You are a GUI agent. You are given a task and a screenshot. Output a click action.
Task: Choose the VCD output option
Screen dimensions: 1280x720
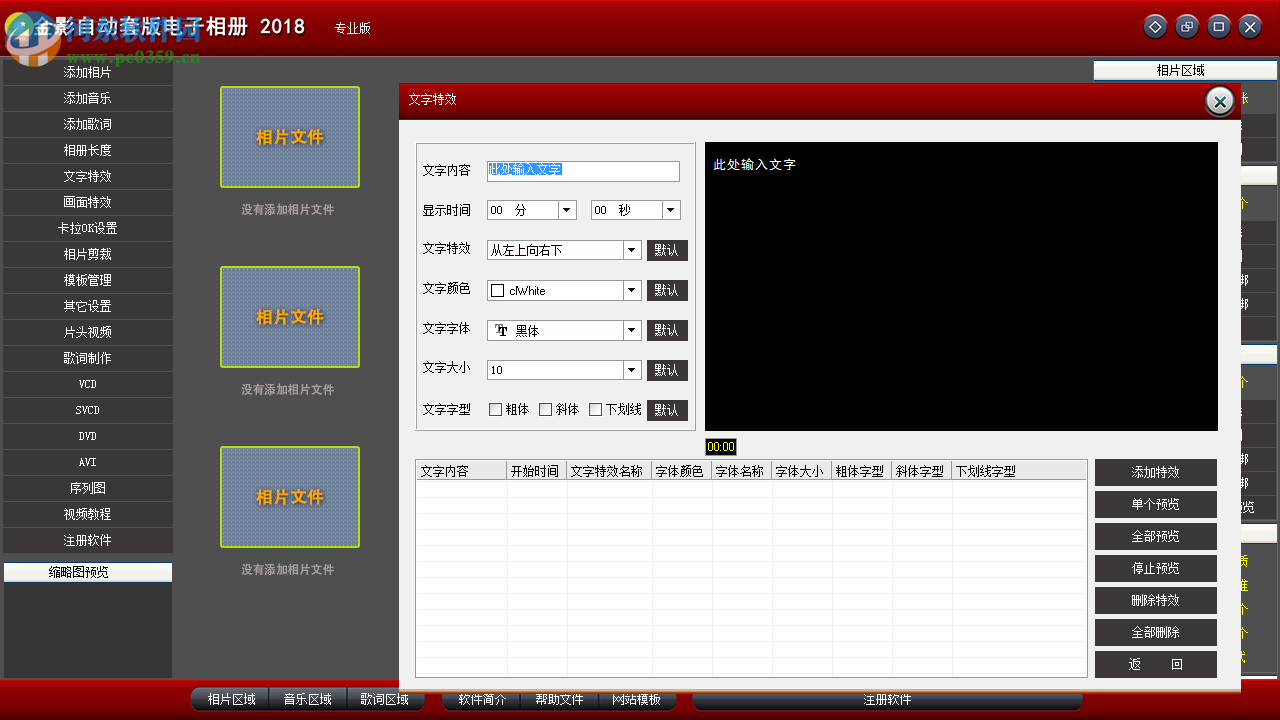pyautogui.click(x=87, y=384)
